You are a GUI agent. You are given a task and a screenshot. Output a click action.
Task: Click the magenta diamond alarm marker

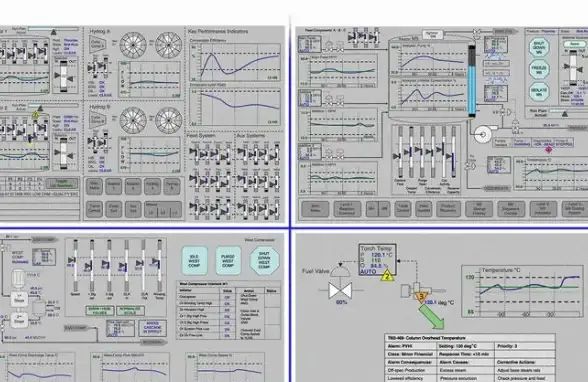549,149
